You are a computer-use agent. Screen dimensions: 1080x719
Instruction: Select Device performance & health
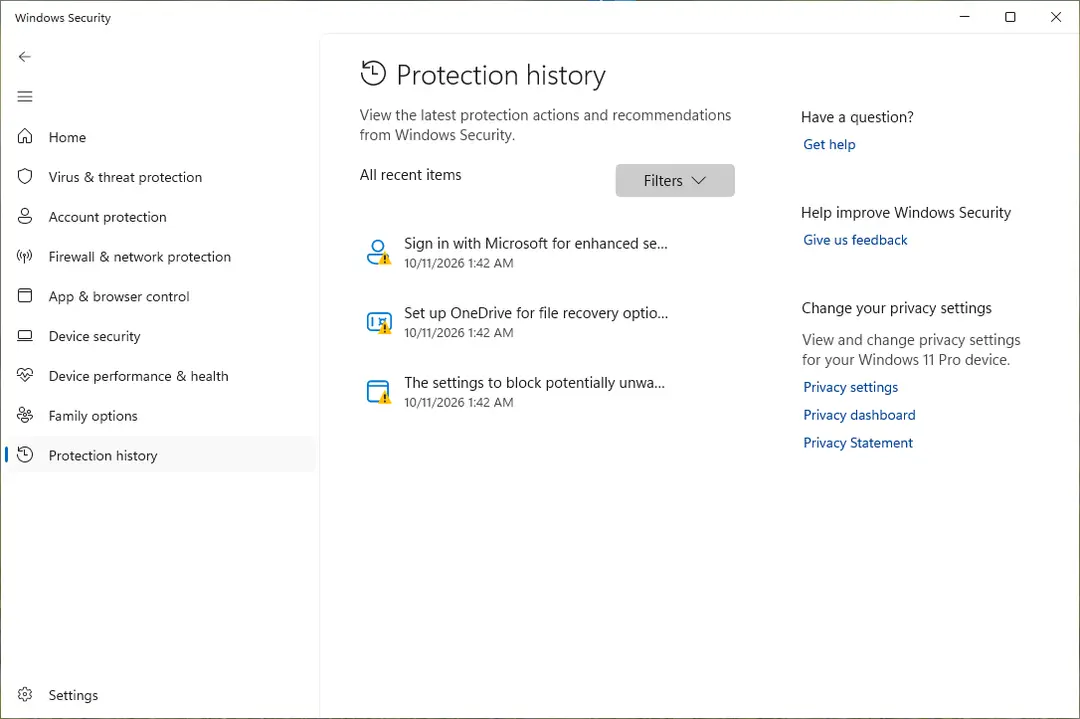tap(160, 376)
